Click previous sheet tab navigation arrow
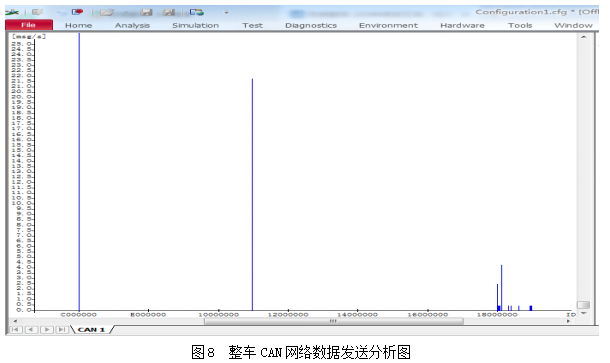The width and height of the screenshot is (610, 363). click(31, 330)
